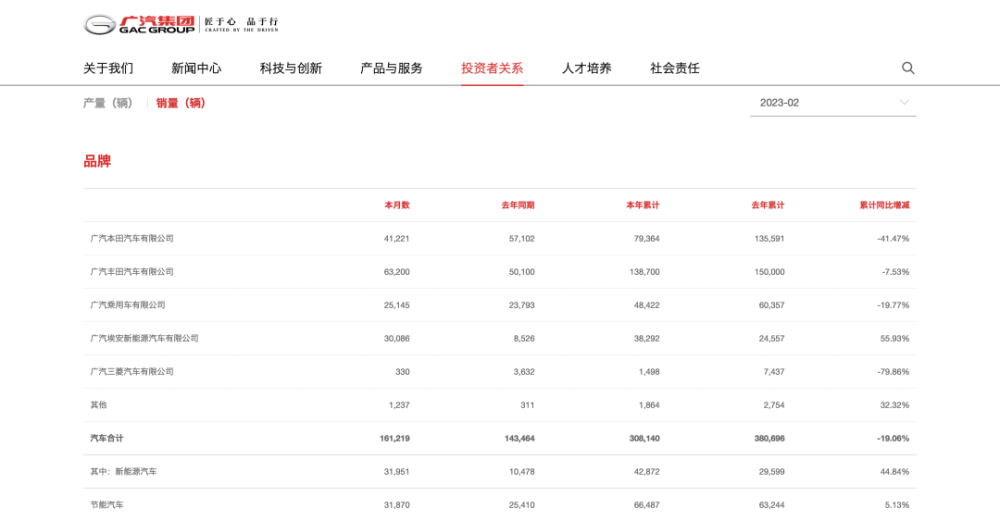
Task: Open the 2023-02 month dropdown
Action: [833, 103]
